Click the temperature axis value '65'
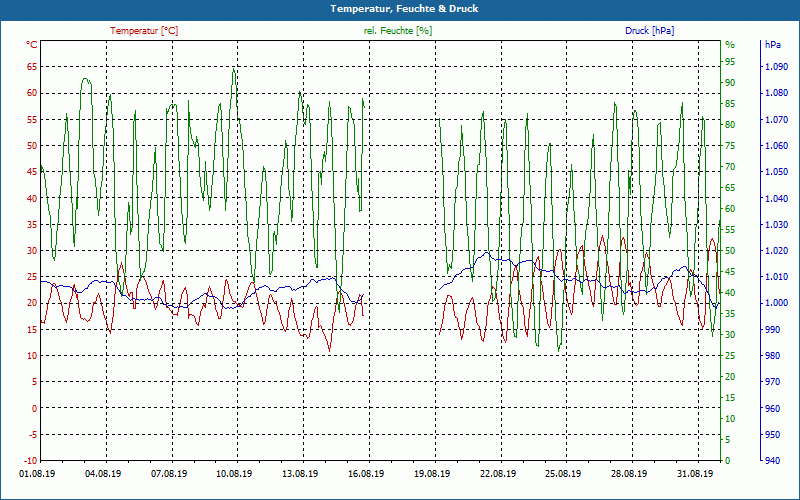This screenshot has height=500, width=800. tap(32, 66)
